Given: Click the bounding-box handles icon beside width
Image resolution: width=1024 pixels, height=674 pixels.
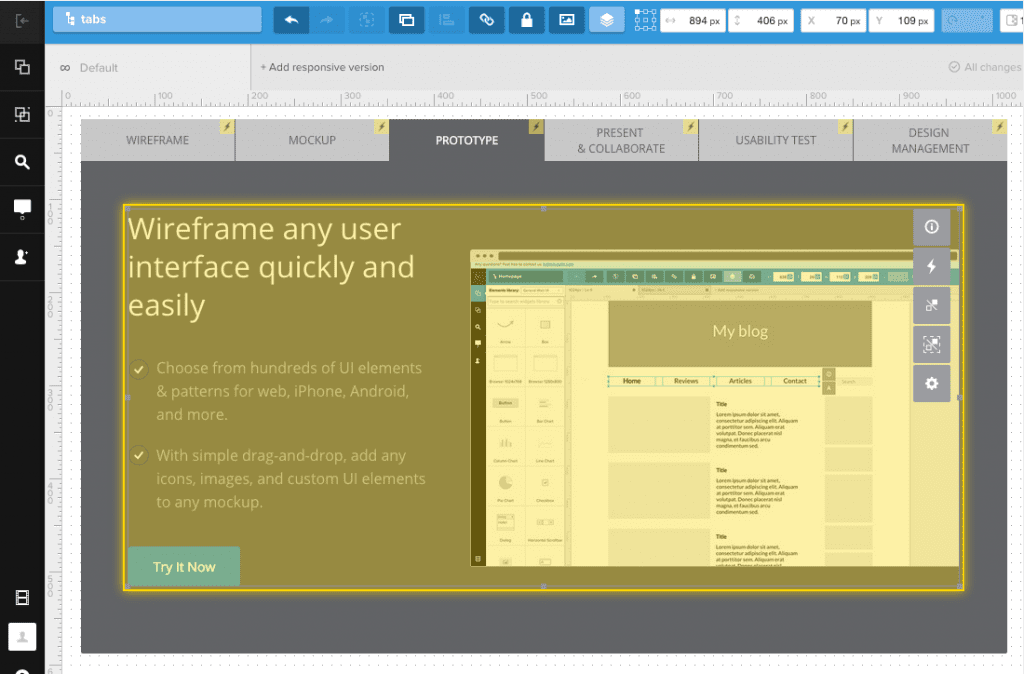Looking at the screenshot, I should 645,20.
